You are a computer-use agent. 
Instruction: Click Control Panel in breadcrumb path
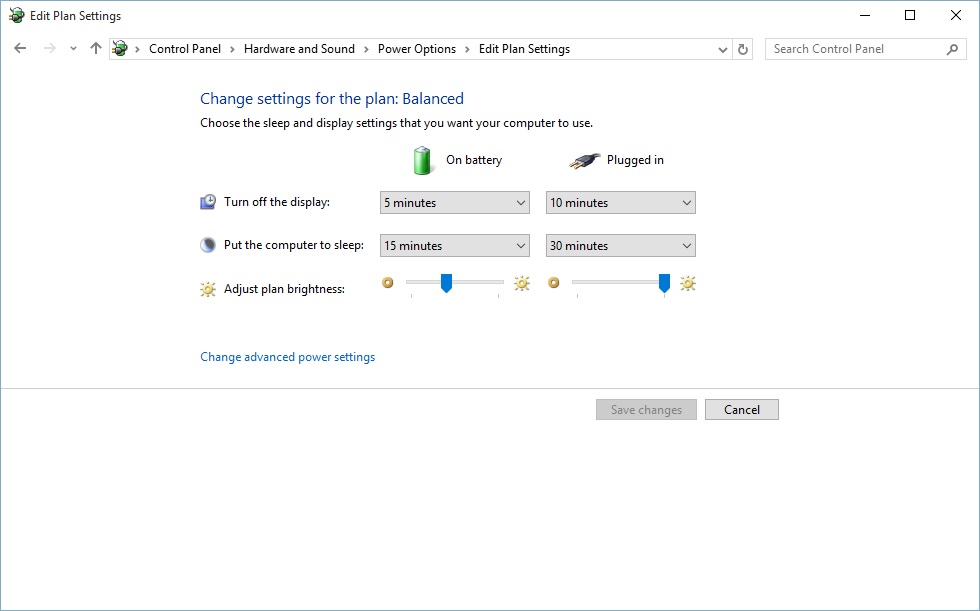tap(185, 49)
